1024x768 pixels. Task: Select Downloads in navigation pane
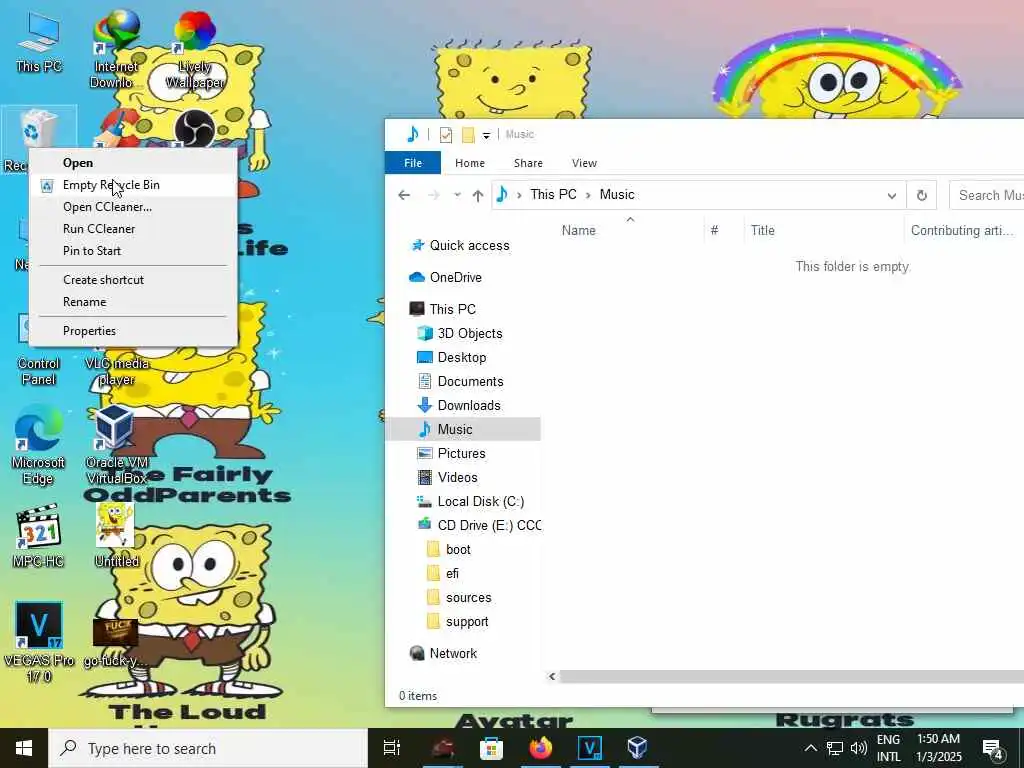click(x=469, y=406)
